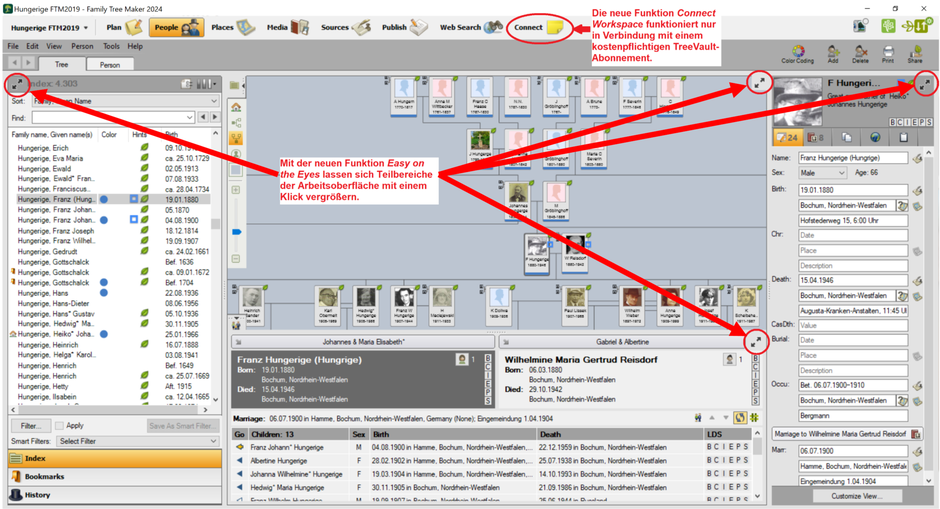The height and width of the screenshot is (509, 940).
Task: Find previous match with left arrow
Action: (x=203, y=117)
